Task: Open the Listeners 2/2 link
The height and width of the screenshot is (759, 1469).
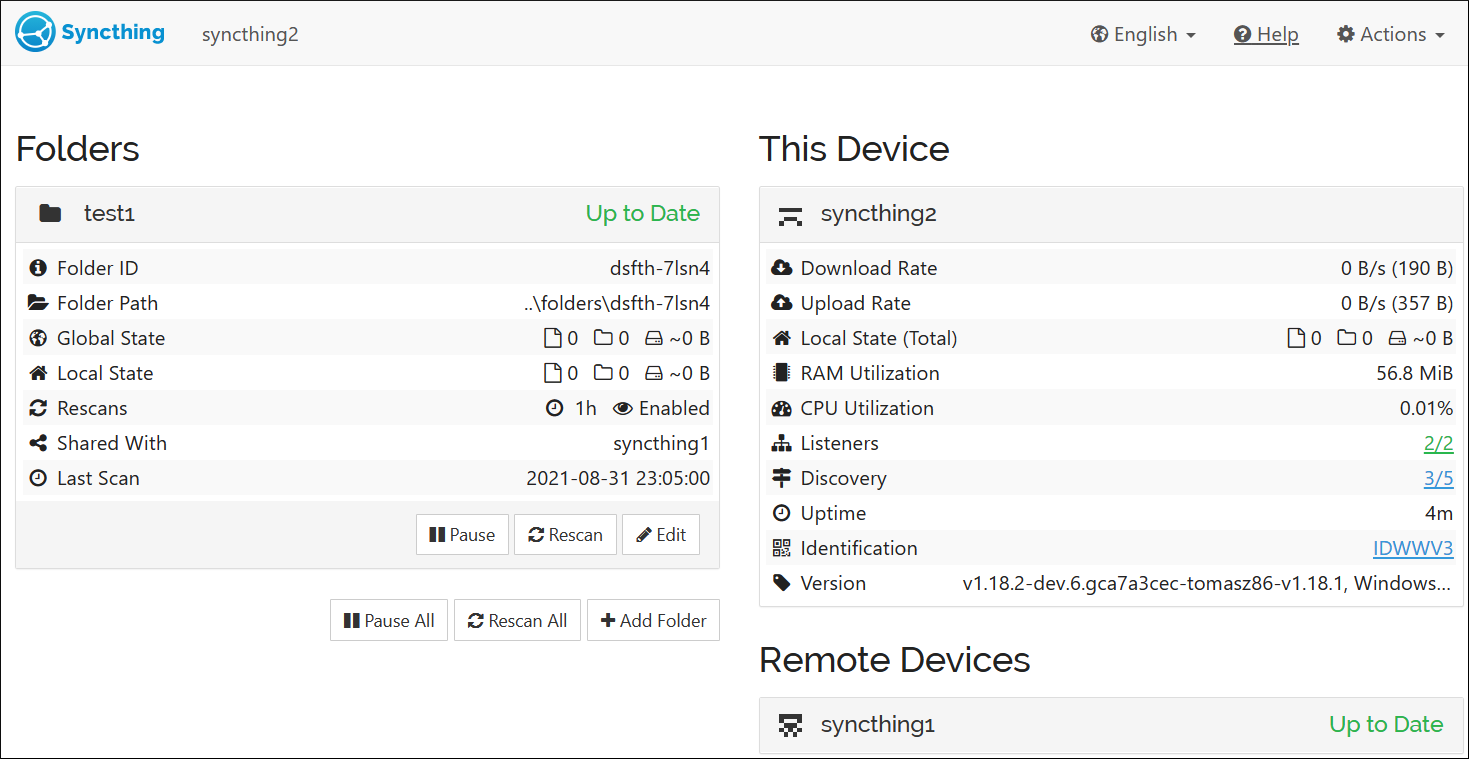Action: coord(1439,442)
